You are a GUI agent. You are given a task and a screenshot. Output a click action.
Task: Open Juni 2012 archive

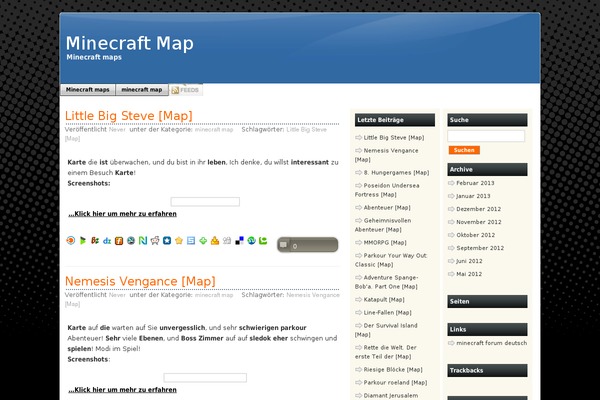pos(469,261)
